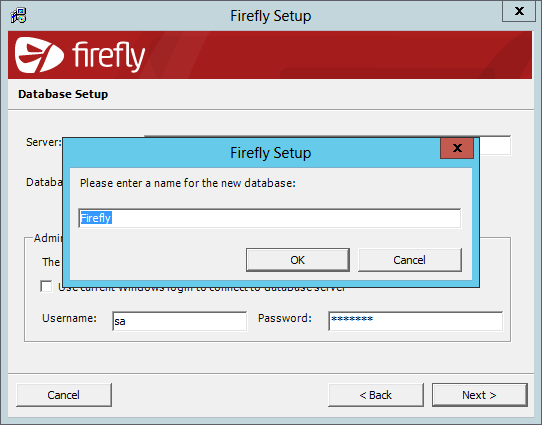Image resolution: width=542 pixels, height=425 pixels.
Task: Click the Server: label
Action: click(x=44, y=142)
